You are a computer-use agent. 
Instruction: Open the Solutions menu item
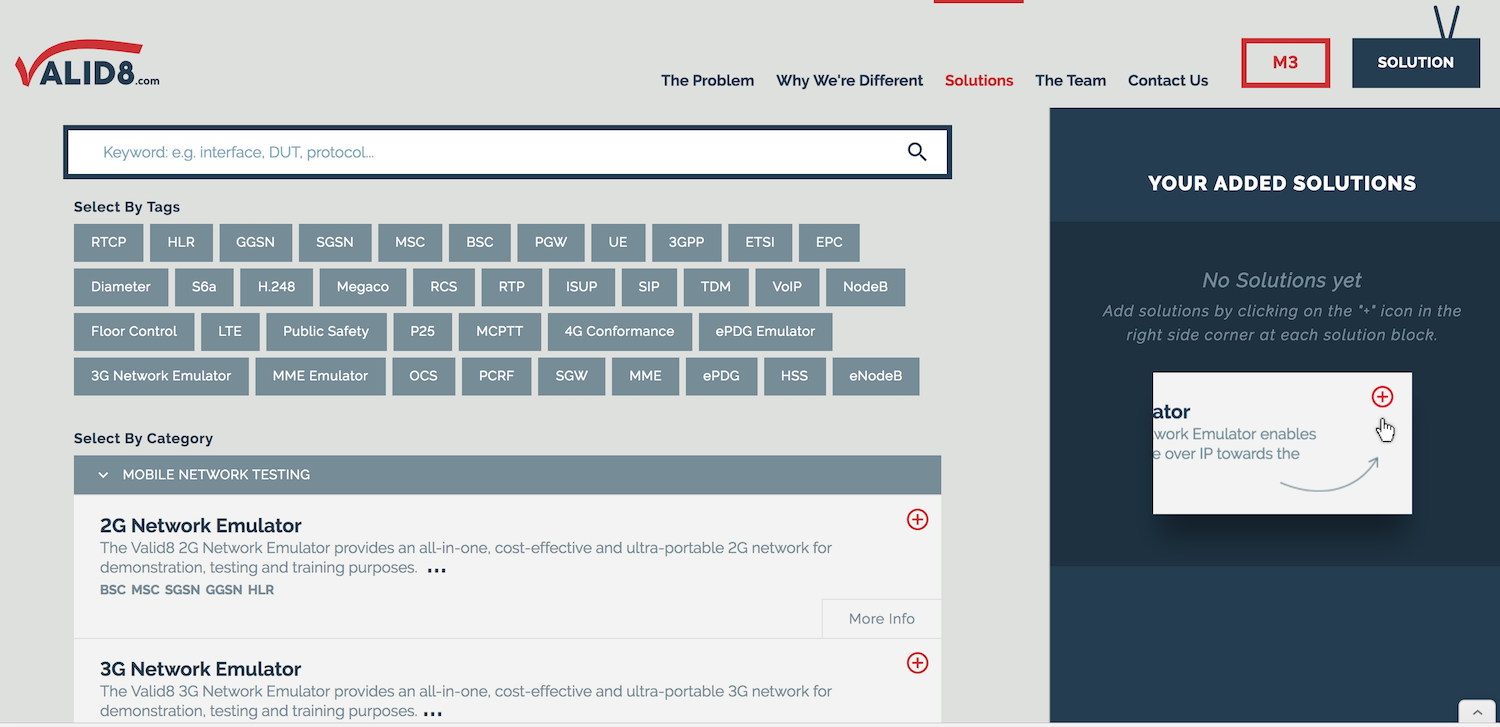pyautogui.click(x=979, y=80)
